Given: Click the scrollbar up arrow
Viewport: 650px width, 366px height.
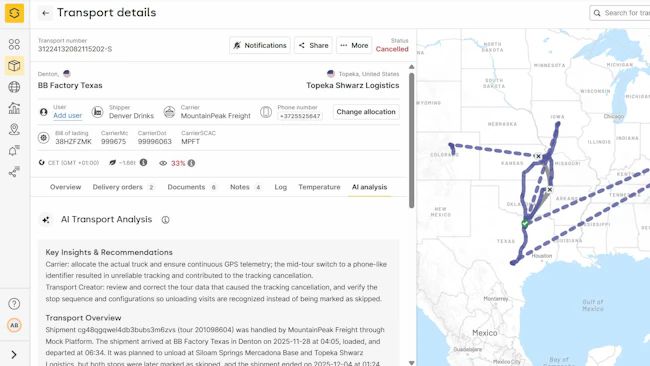Looking at the screenshot, I should [x=411, y=67].
